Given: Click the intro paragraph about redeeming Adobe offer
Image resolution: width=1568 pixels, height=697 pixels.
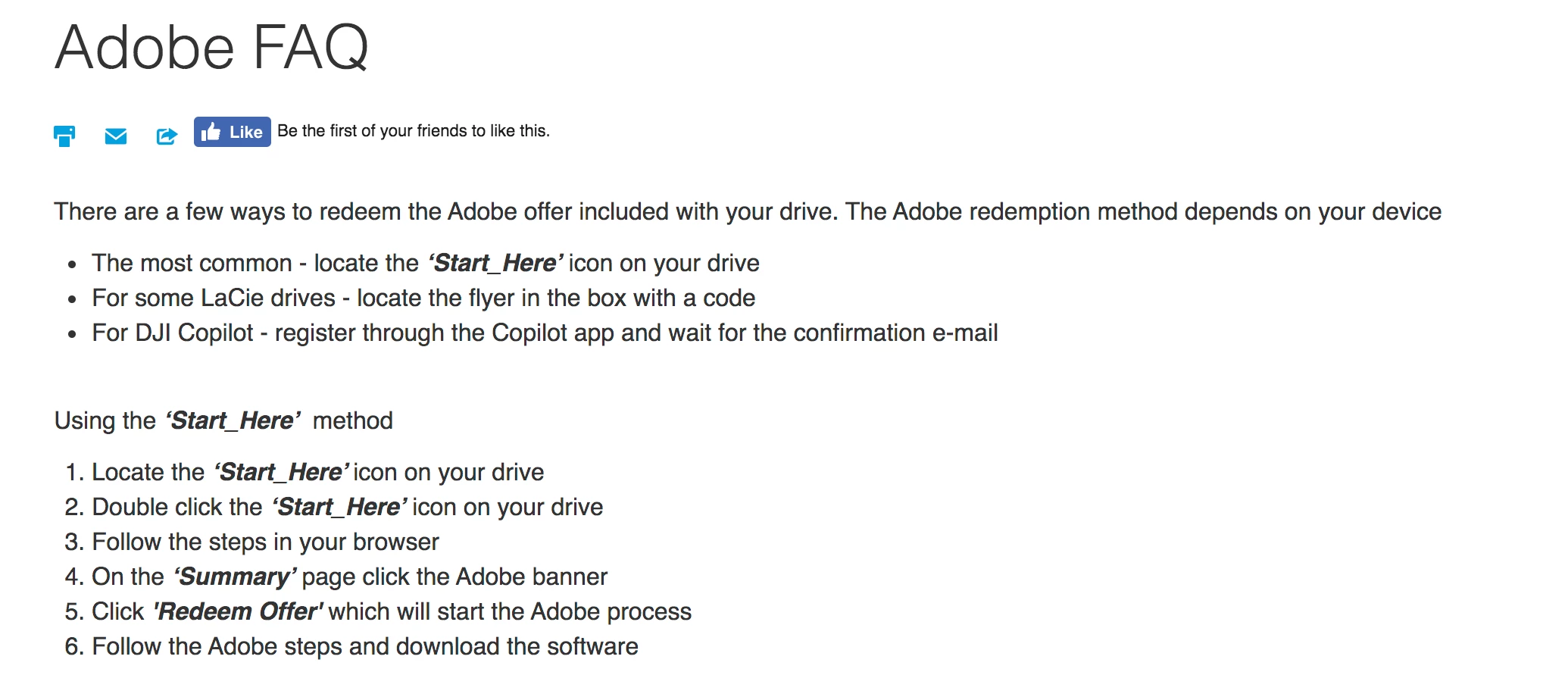Looking at the screenshot, I should (x=748, y=211).
